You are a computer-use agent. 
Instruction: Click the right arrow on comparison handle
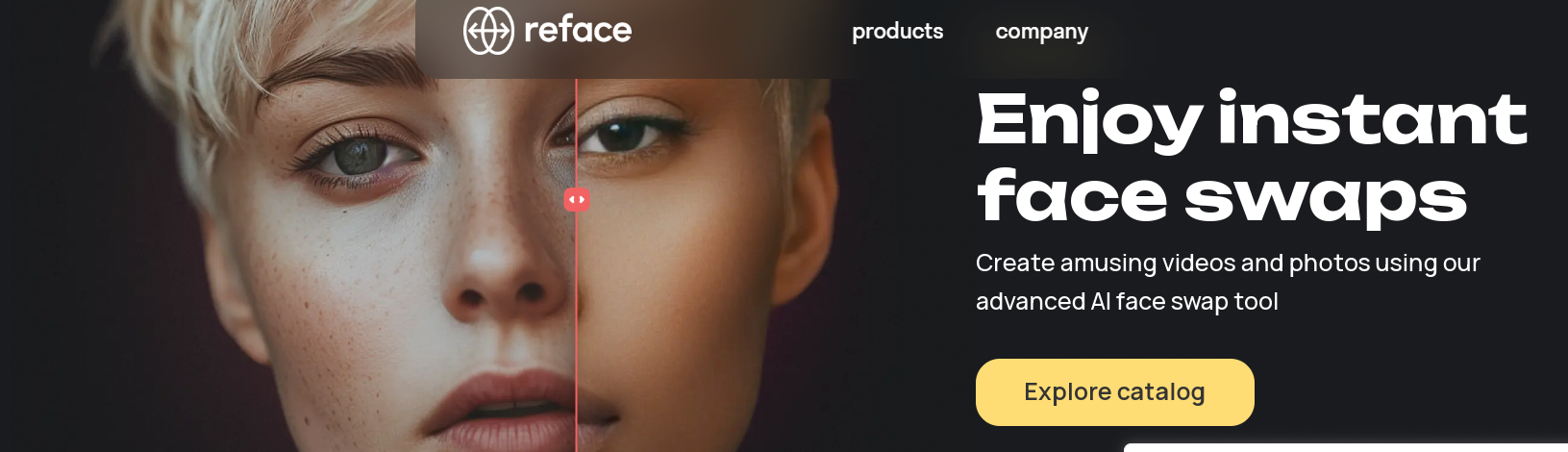582,200
